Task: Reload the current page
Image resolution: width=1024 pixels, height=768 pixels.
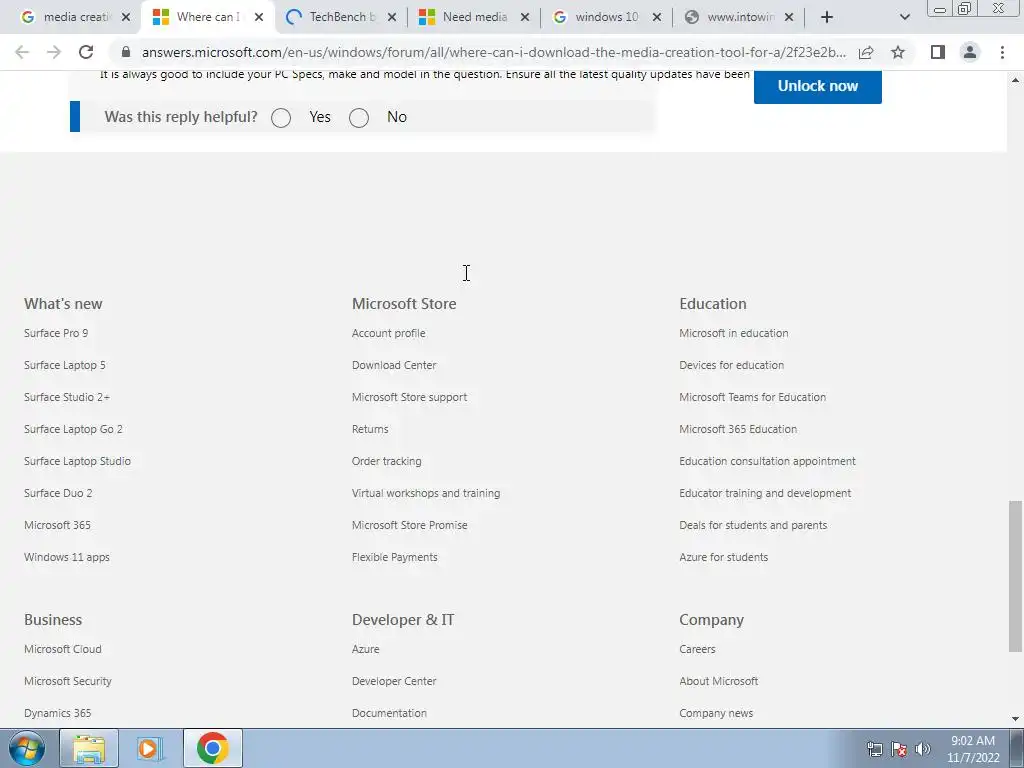Action: tap(86, 52)
